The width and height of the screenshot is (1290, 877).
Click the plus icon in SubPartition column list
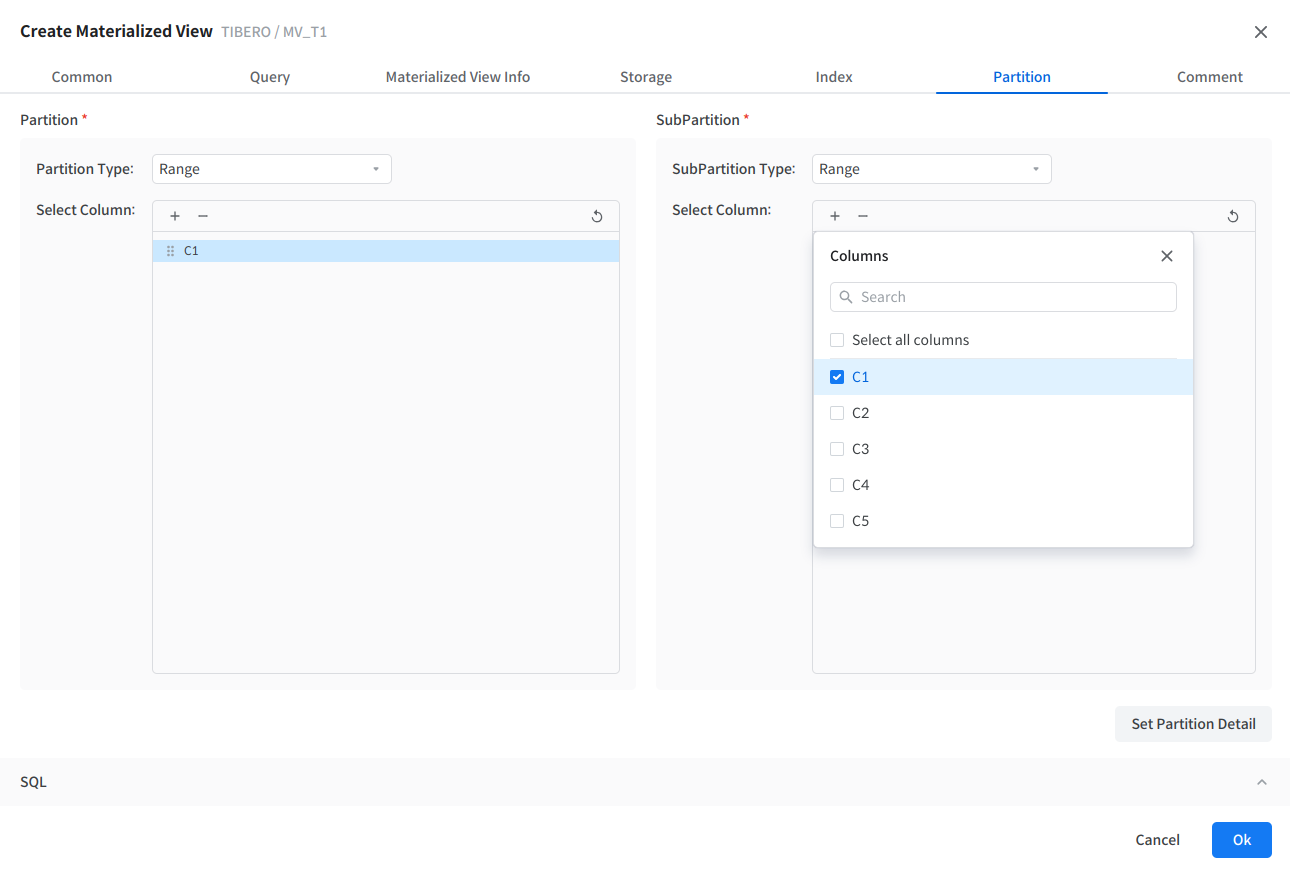coord(835,216)
